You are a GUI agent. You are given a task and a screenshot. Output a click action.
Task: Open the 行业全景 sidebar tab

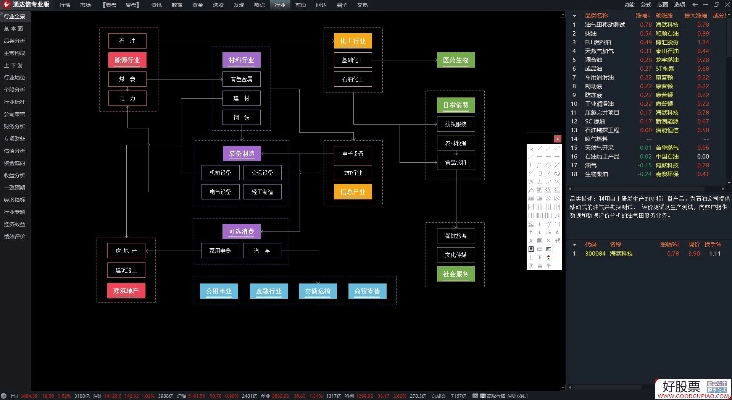[14, 18]
